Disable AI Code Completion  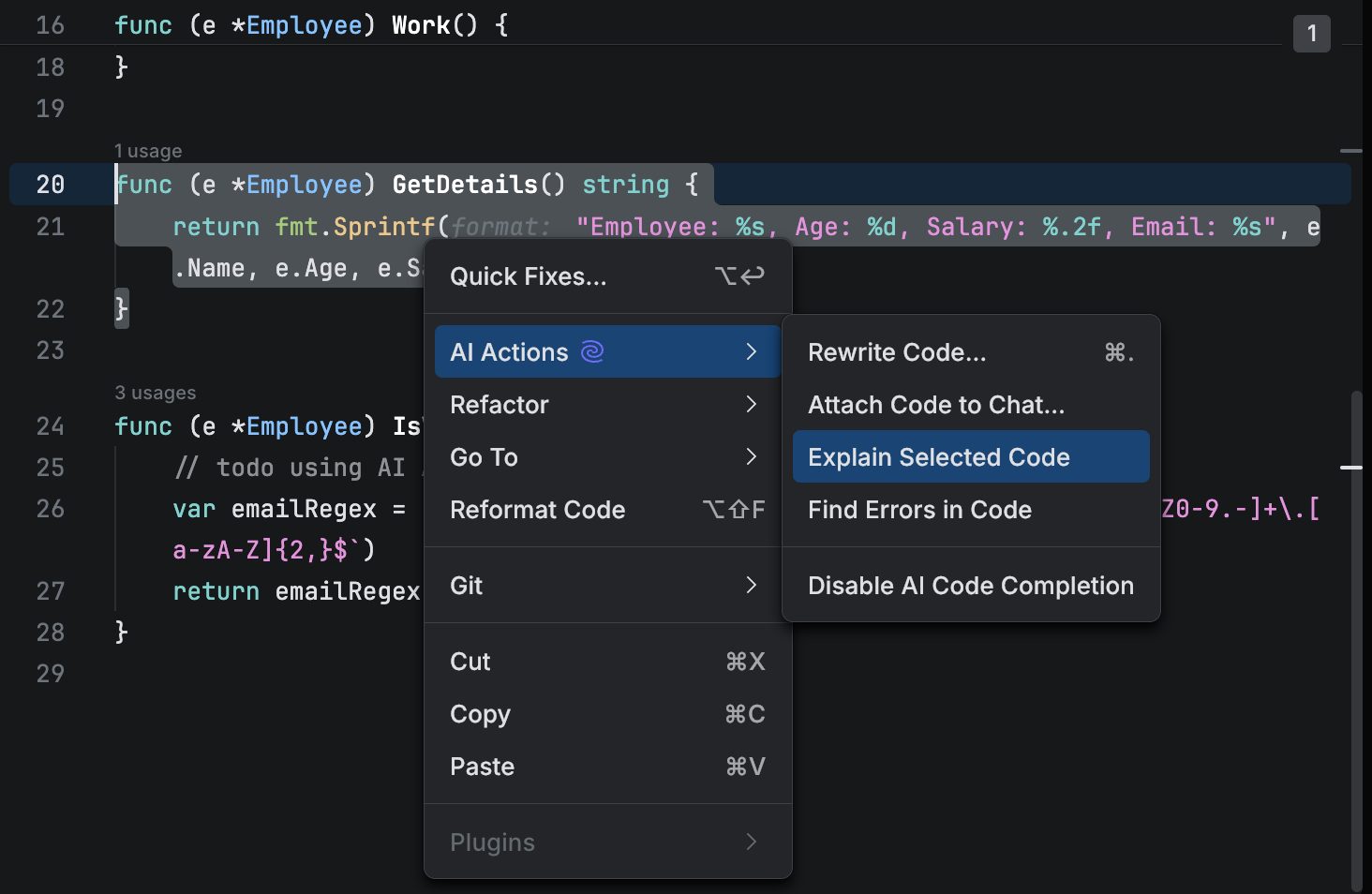click(970, 585)
